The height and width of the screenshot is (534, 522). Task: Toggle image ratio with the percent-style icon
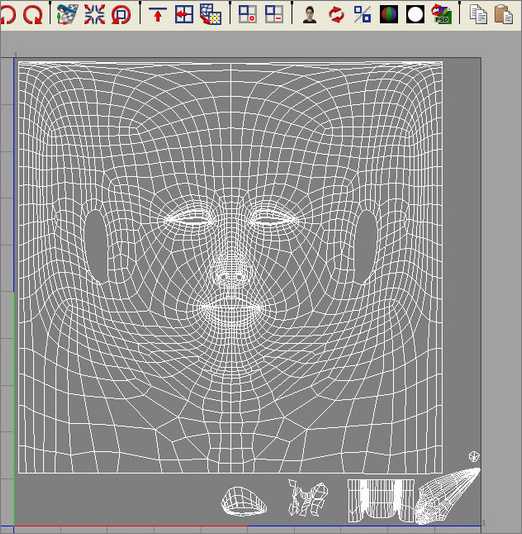[362, 15]
